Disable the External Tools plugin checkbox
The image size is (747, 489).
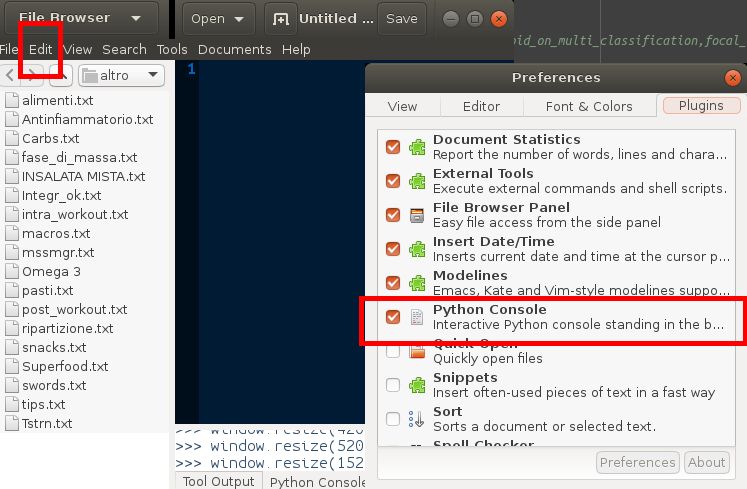pos(393,181)
